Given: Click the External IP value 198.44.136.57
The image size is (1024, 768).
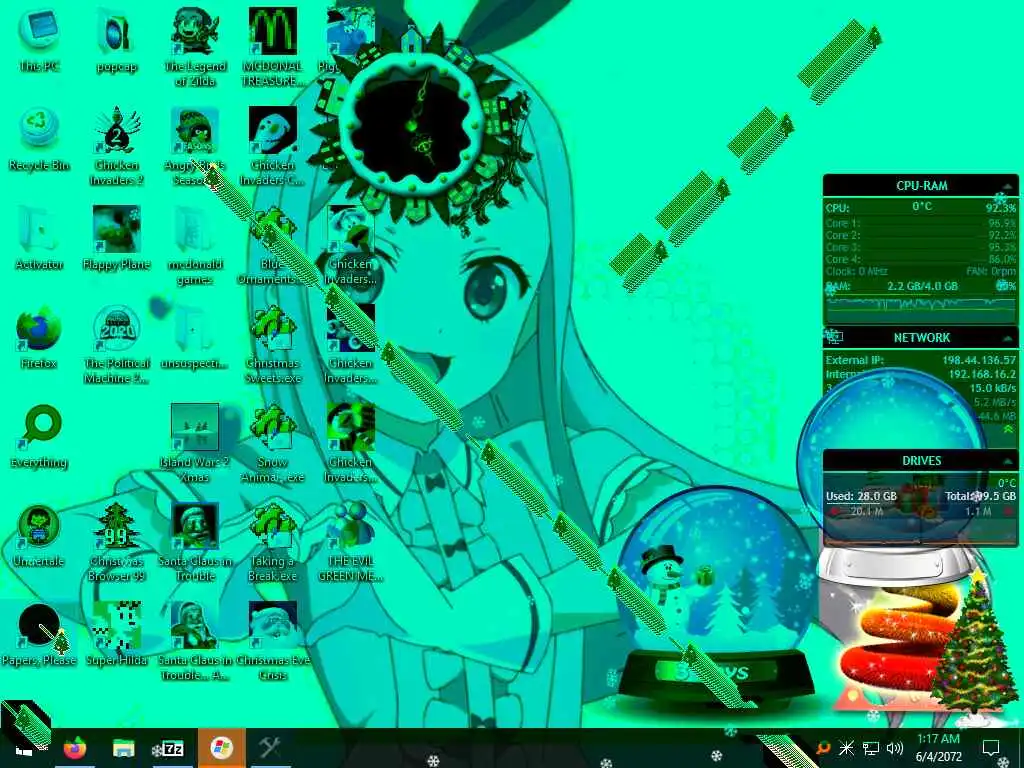Looking at the screenshot, I should tap(978, 360).
